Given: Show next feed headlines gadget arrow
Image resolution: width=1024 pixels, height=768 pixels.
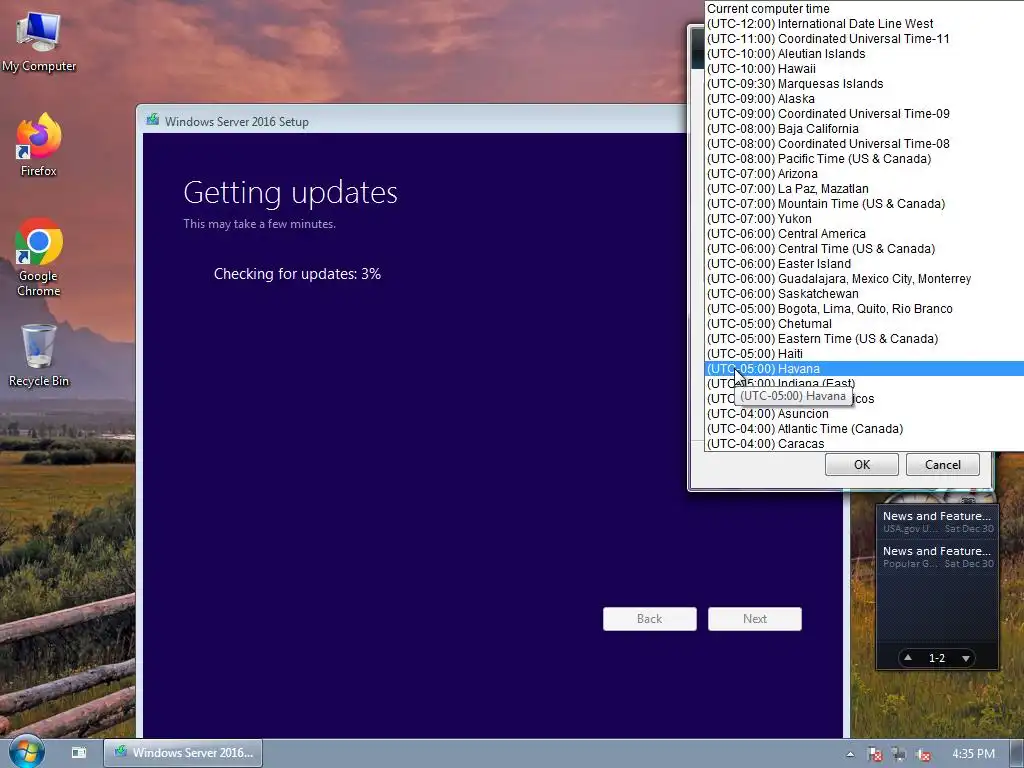Looking at the screenshot, I should 965,658.
